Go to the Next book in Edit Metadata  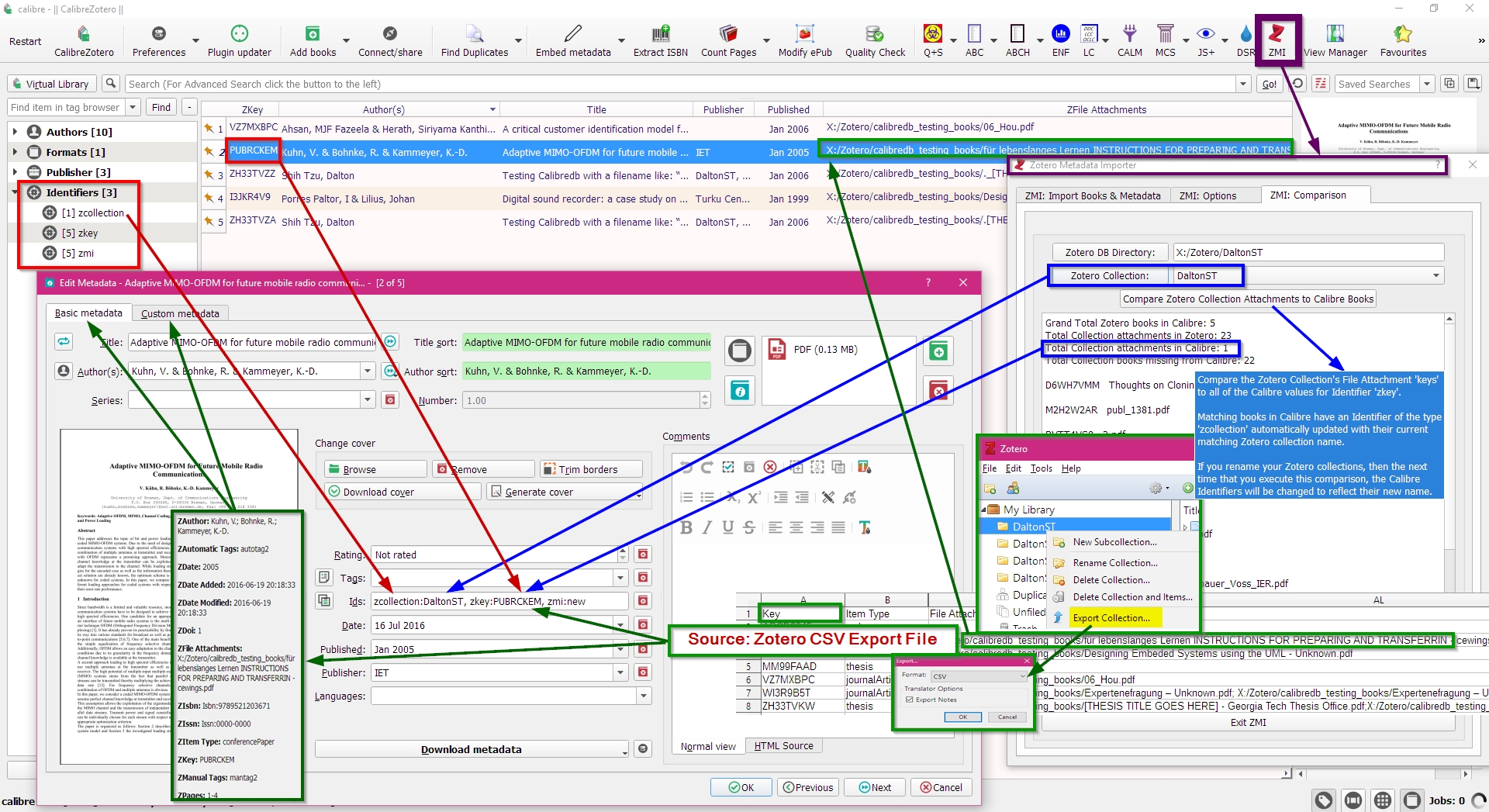click(x=875, y=787)
